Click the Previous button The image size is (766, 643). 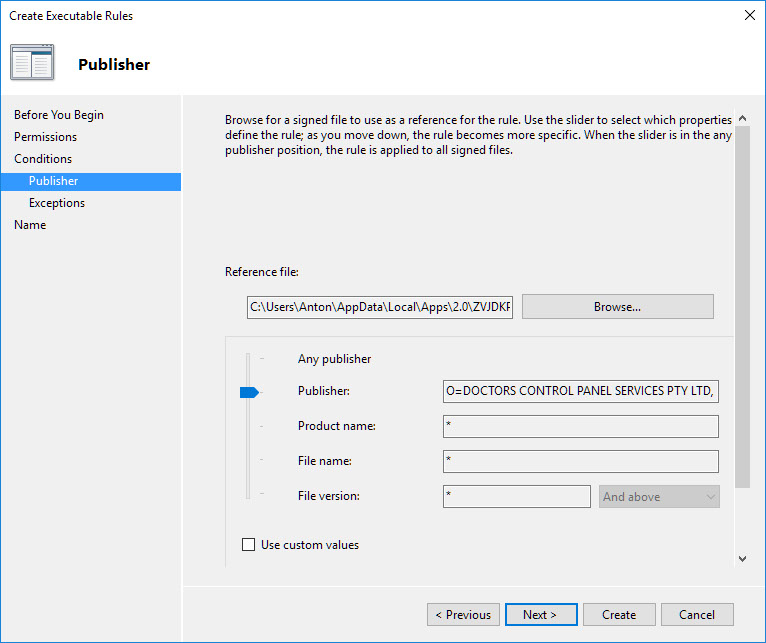pyautogui.click(x=463, y=615)
